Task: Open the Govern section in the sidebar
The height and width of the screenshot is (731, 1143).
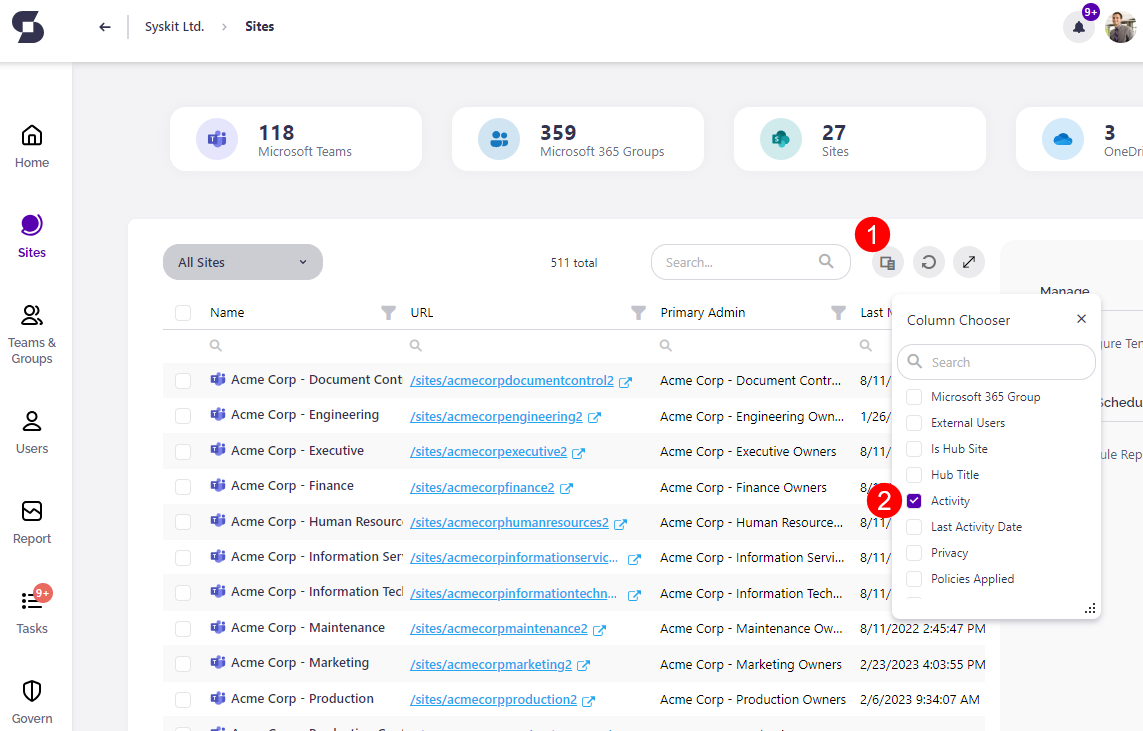Action: coord(31,703)
